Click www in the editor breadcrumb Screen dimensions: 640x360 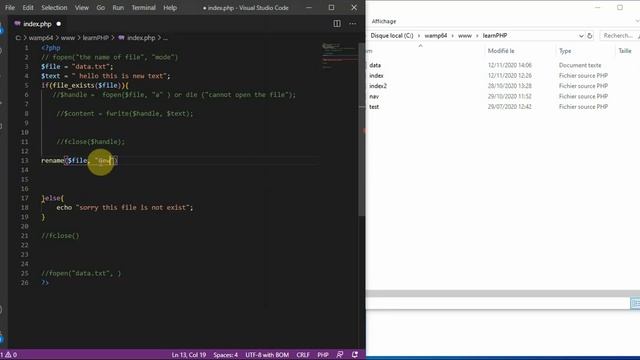(68, 38)
